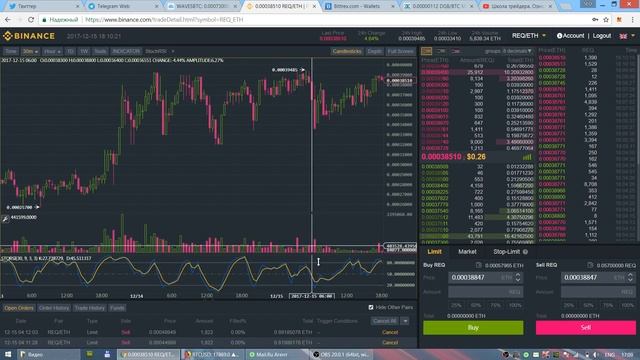Select the buy-orders-only order book icon
Viewport: 640px width, 360px height.
[441, 51]
